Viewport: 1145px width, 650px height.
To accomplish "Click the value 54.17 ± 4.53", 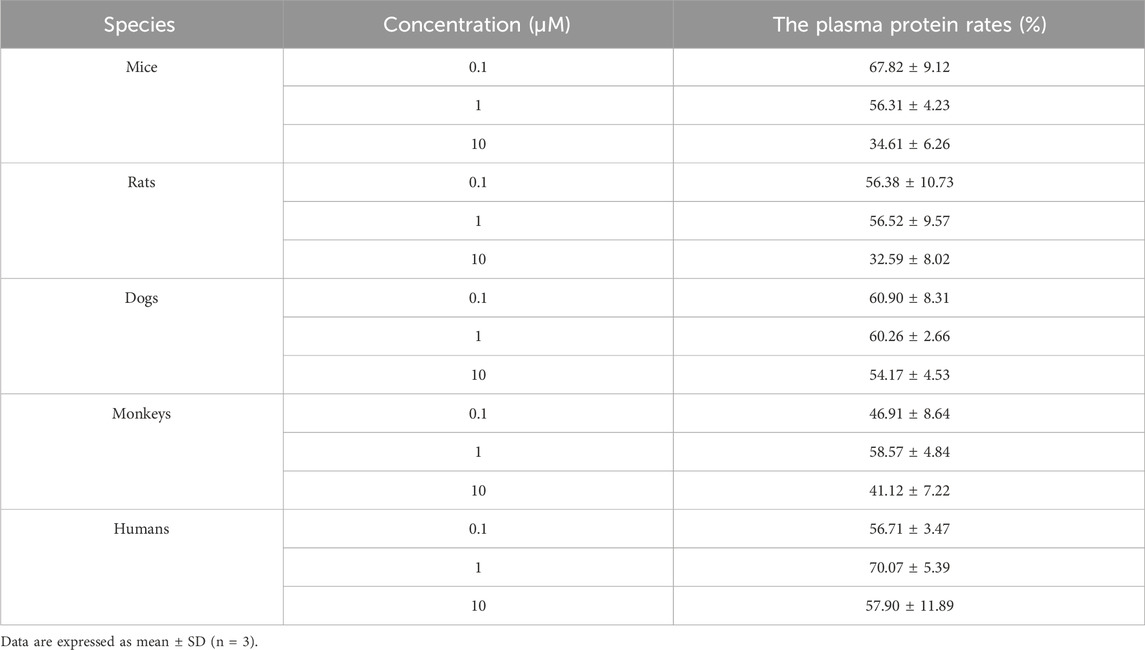I will click(909, 375).
